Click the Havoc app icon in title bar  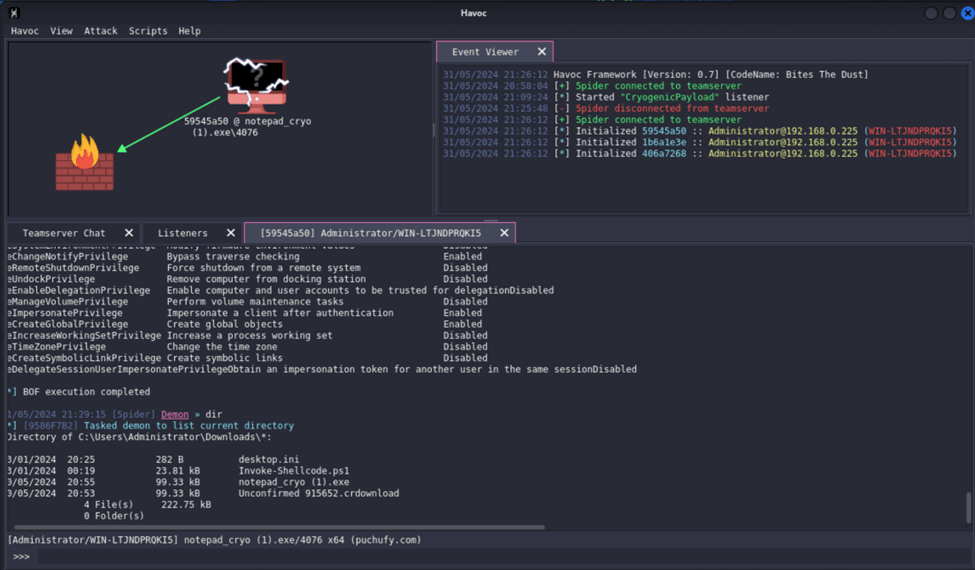[14, 13]
